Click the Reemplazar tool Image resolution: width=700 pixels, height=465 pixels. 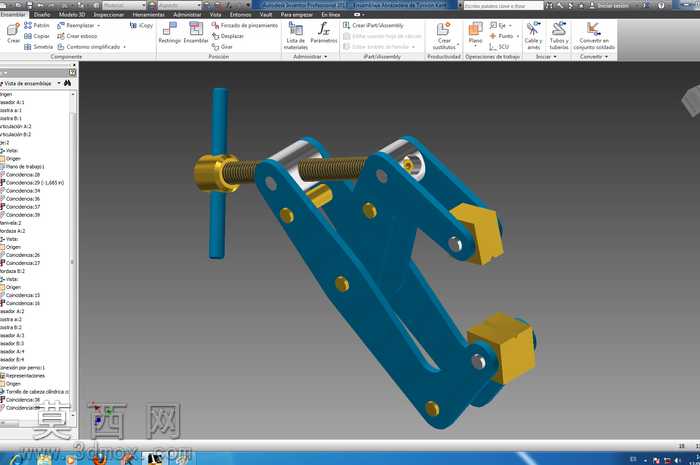click(76, 25)
